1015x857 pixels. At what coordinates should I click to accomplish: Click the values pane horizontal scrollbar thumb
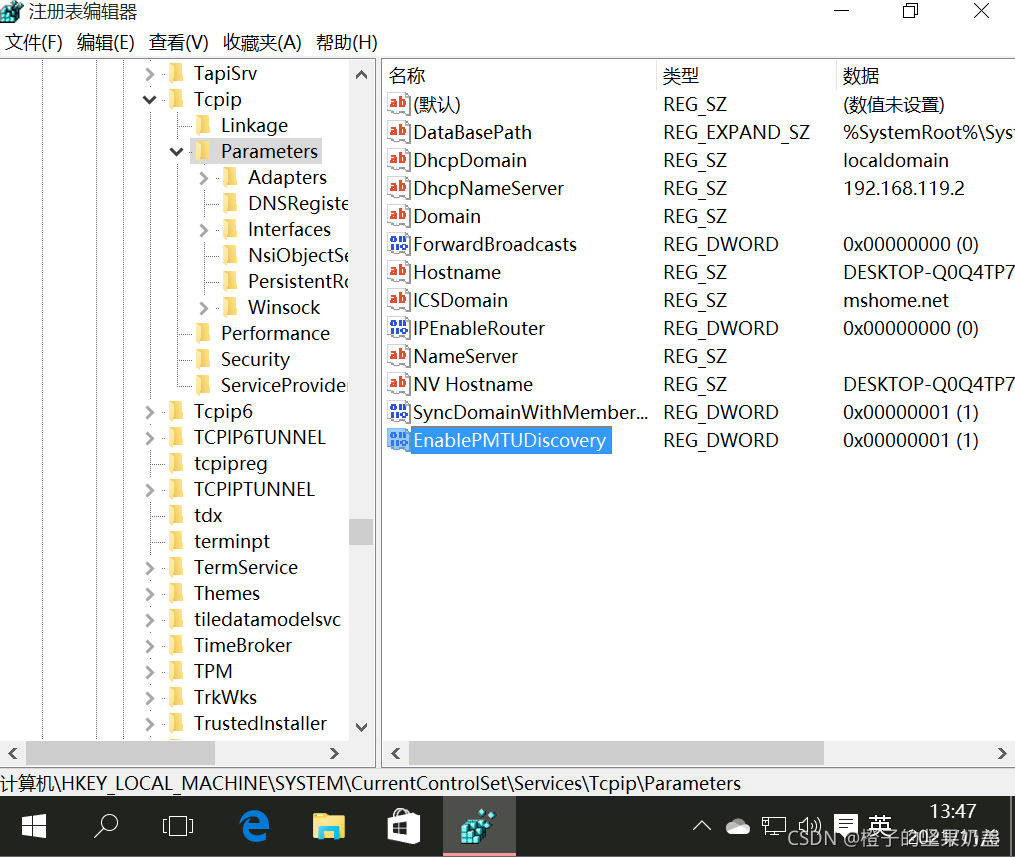coord(616,753)
